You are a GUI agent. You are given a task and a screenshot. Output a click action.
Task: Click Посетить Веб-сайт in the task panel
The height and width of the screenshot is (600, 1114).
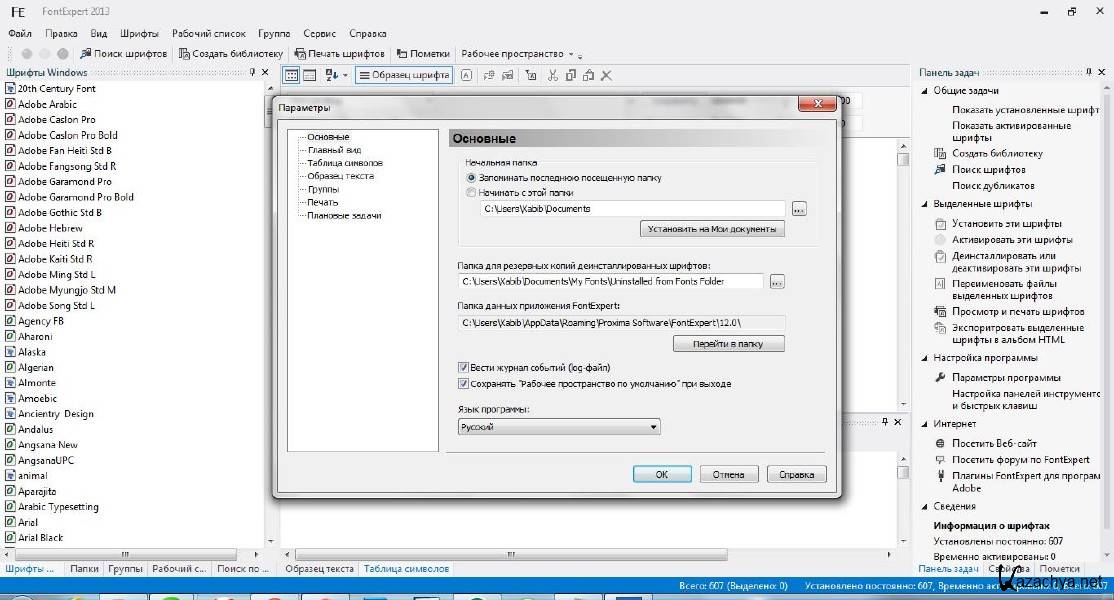(x=994, y=444)
